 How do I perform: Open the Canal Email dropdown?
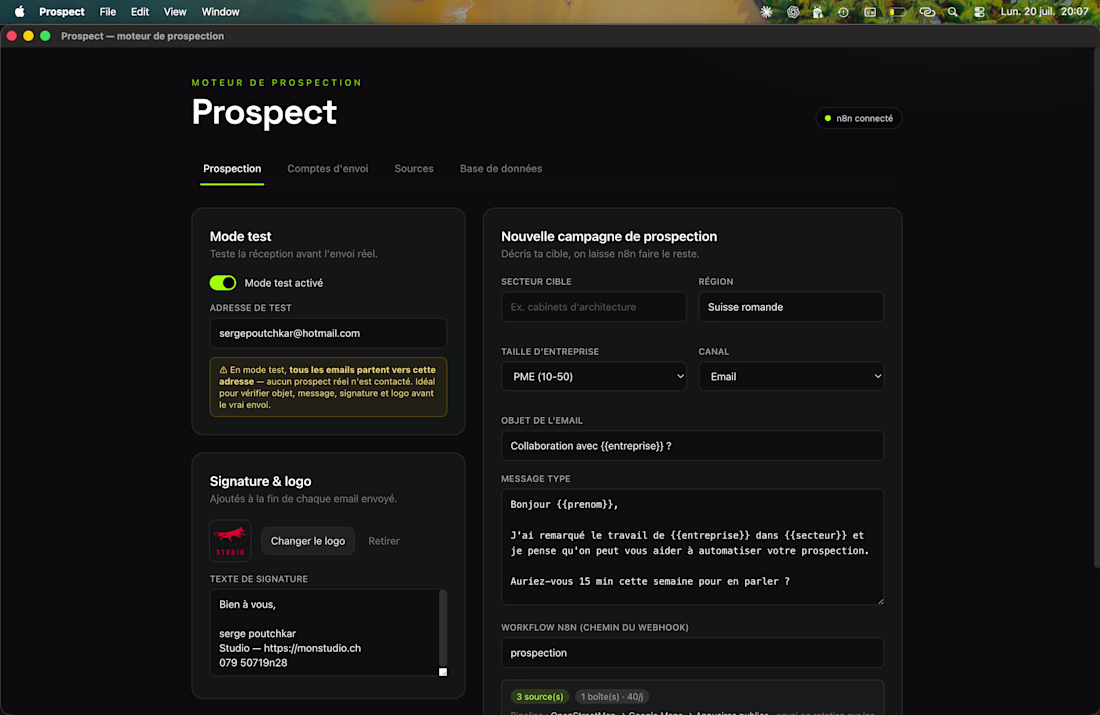coord(791,377)
